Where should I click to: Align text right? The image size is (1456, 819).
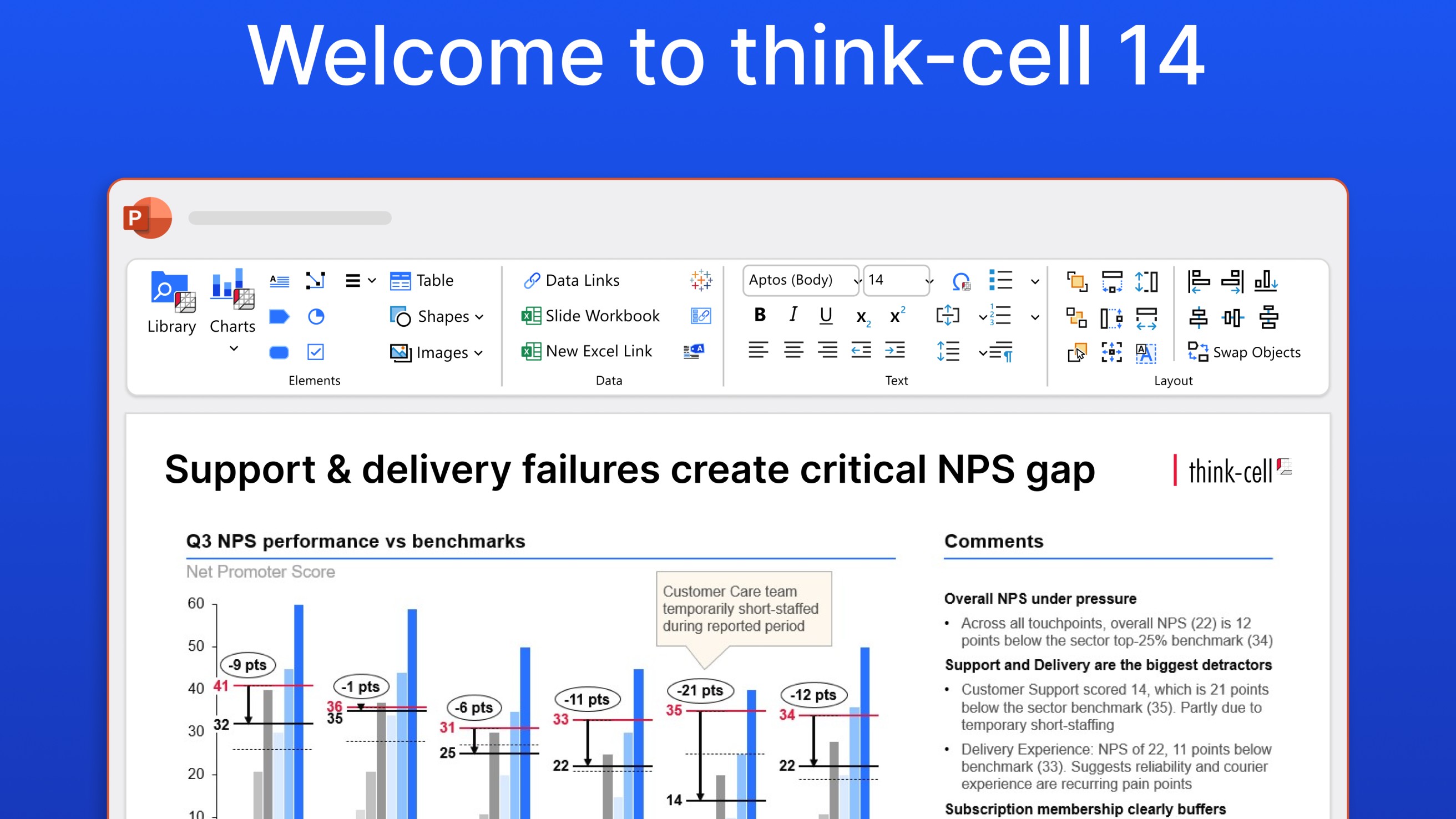click(x=827, y=351)
